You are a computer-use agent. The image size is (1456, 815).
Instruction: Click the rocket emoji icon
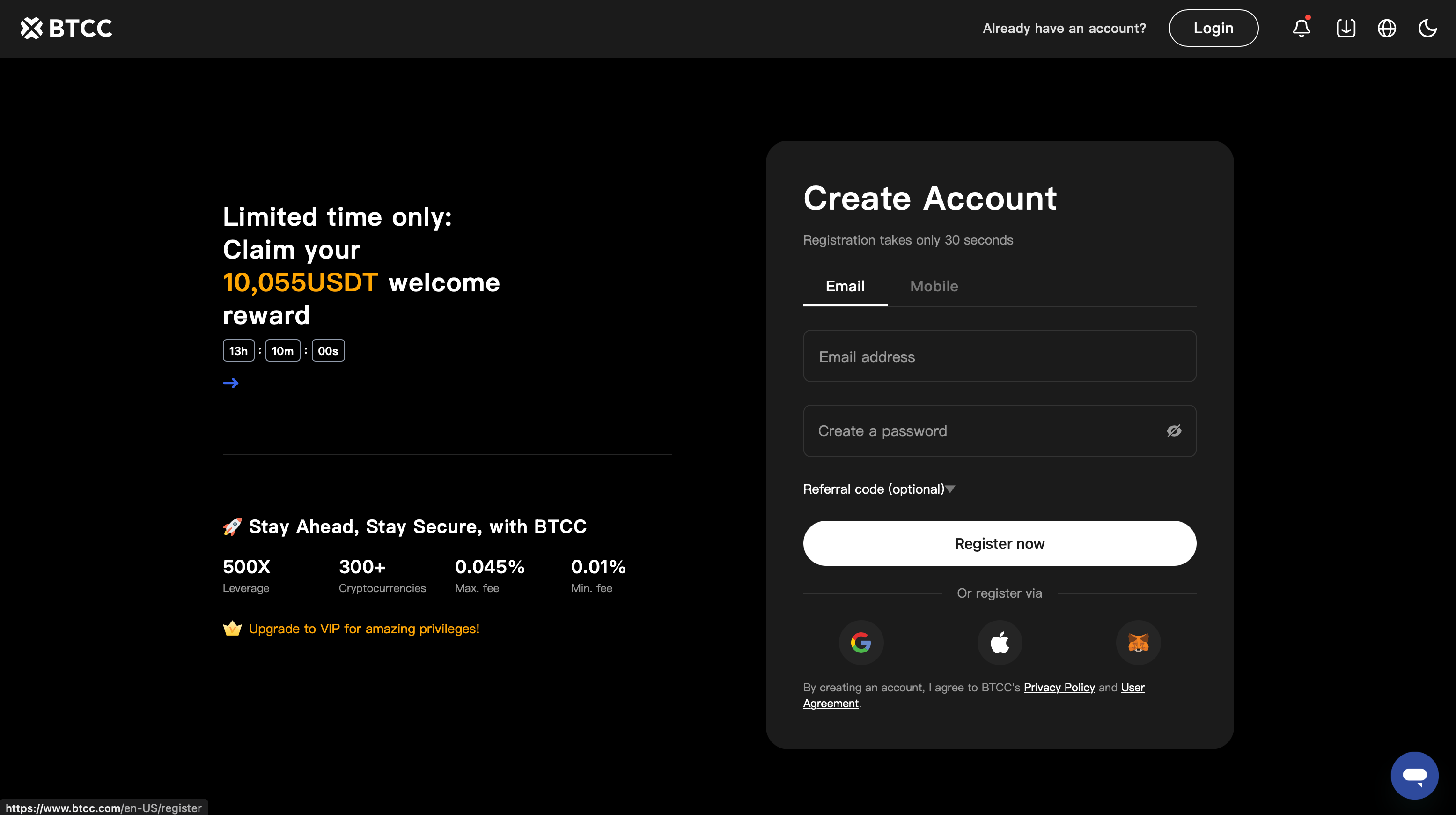232,526
